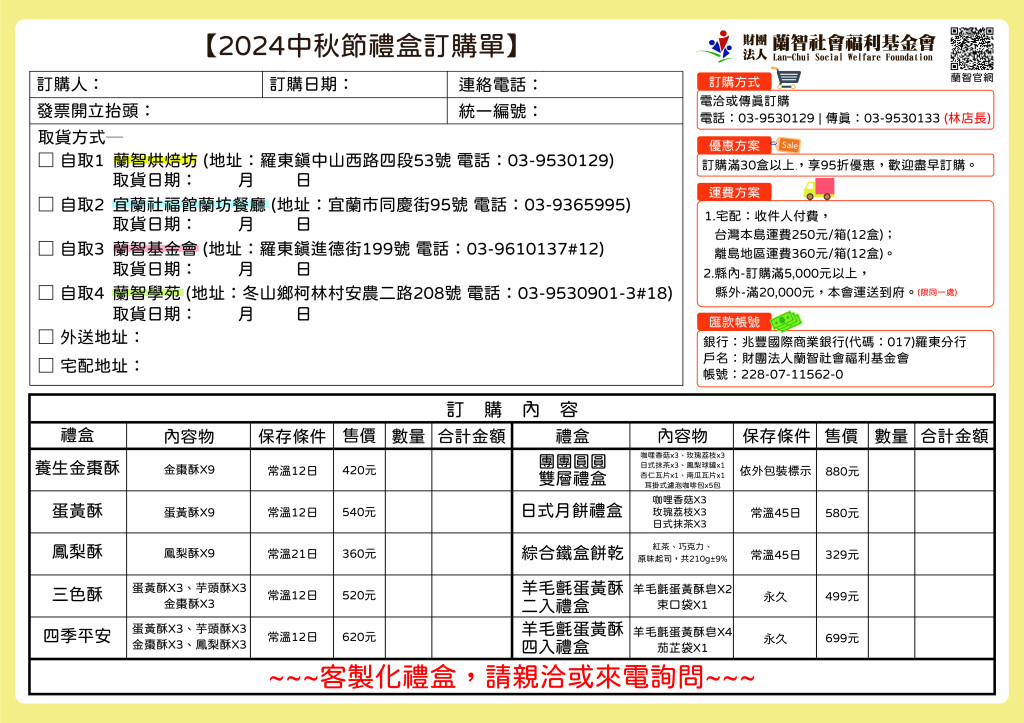Screen dimensions: 1024x723
Task: Click the 訂購人 field
Action: coord(146,84)
